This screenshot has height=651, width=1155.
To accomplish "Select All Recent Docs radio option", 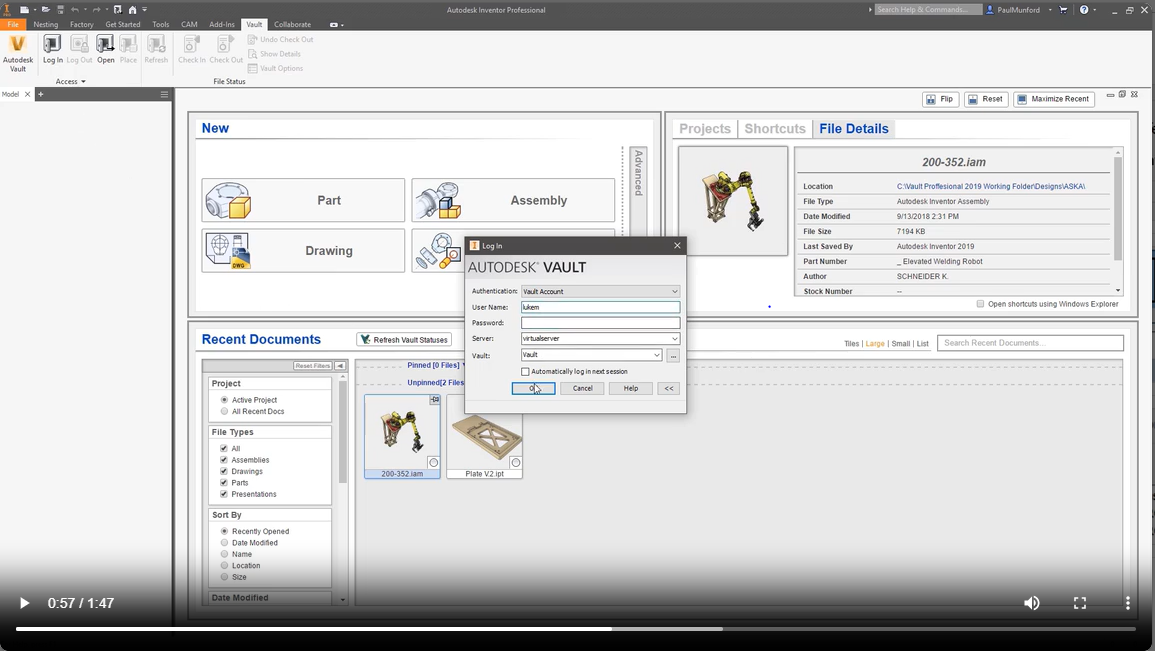I will 224,411.
